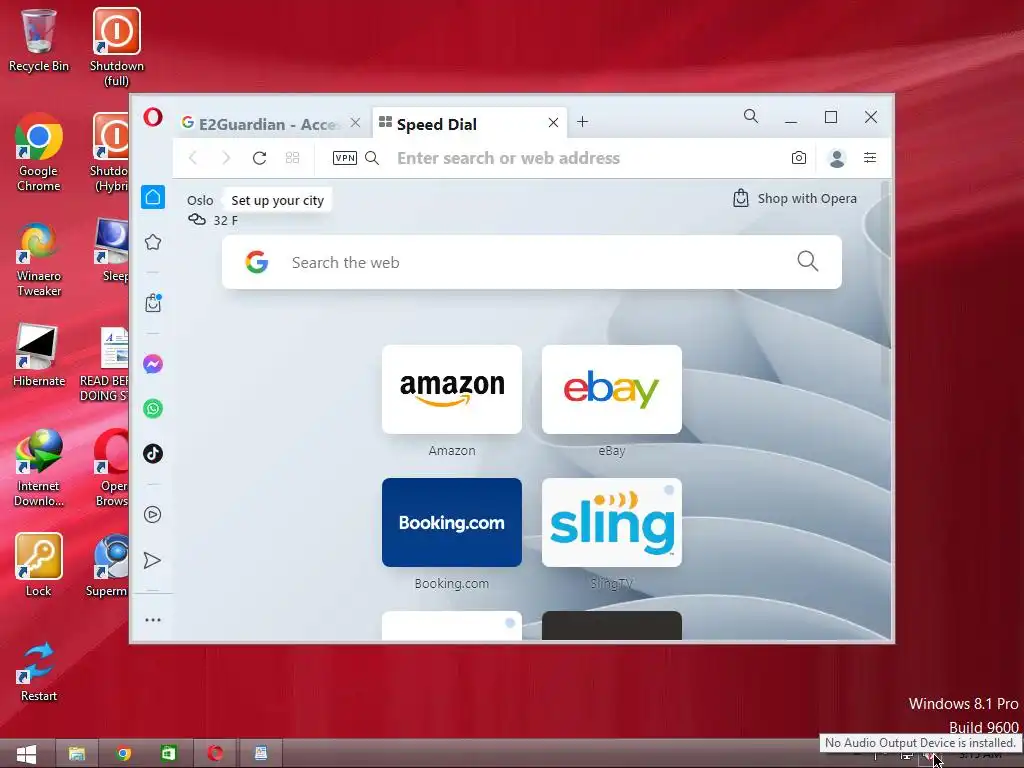Open the sidebar Bookmarks star icon
This screenshot has width=1024, height=768.
coord(153,242)
